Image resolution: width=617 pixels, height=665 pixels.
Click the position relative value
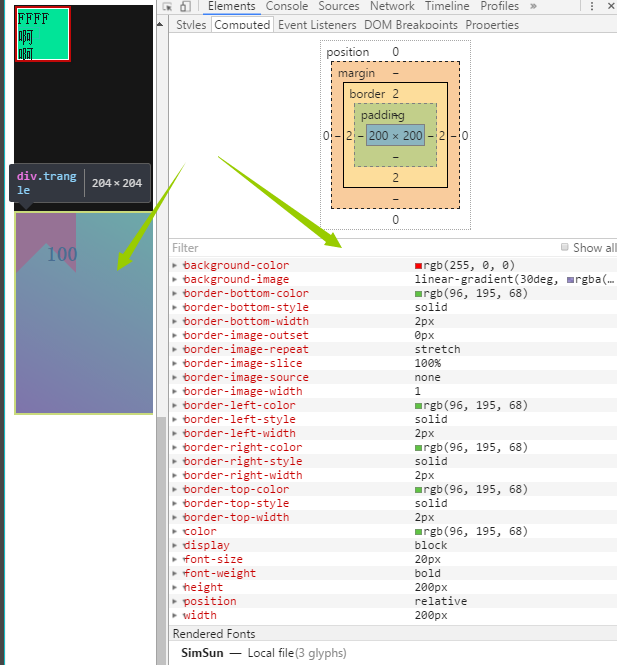[x=441, y=601]
